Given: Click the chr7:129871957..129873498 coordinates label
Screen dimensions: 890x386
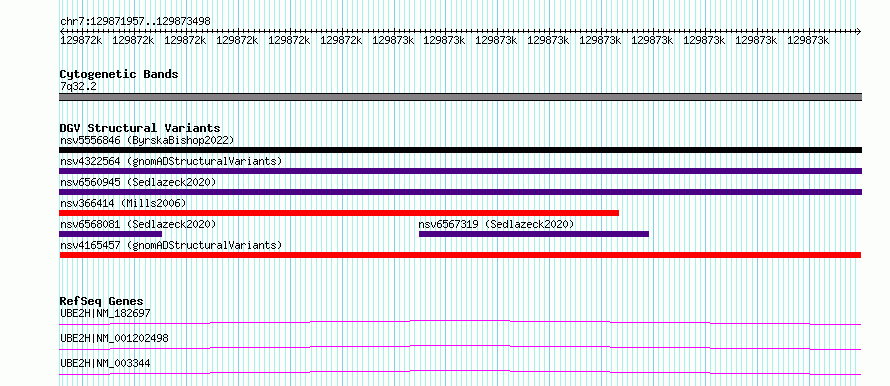Looking at the screenshot, I should click(x=135, y=21).
